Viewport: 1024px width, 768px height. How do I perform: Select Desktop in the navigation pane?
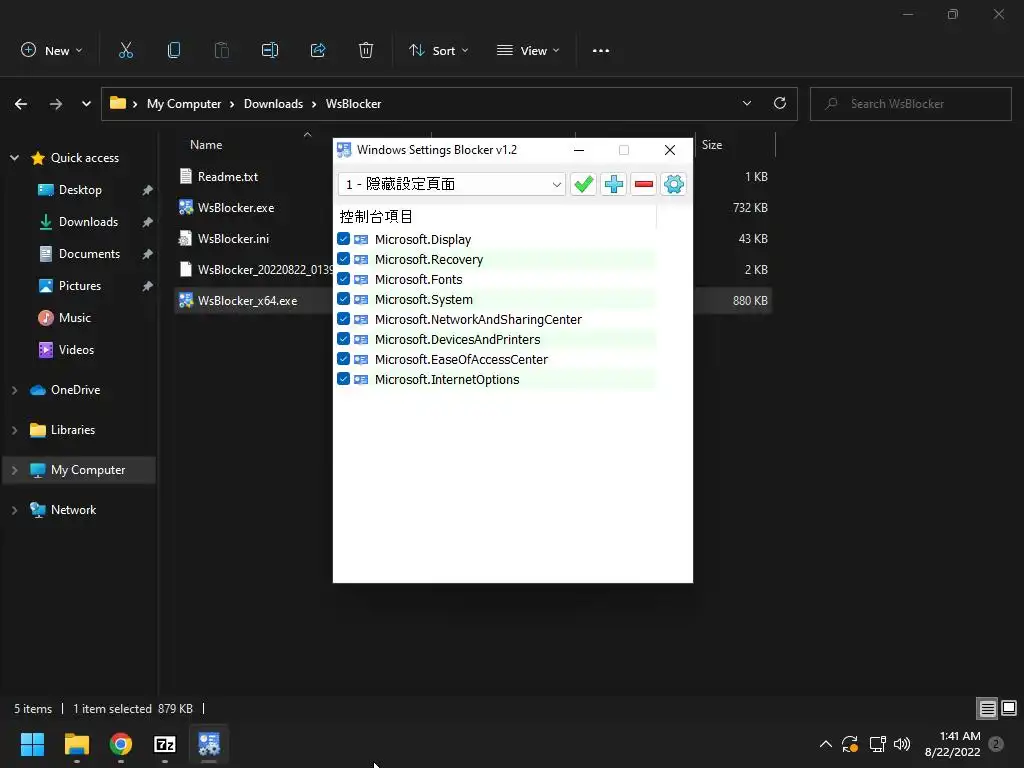80,190
